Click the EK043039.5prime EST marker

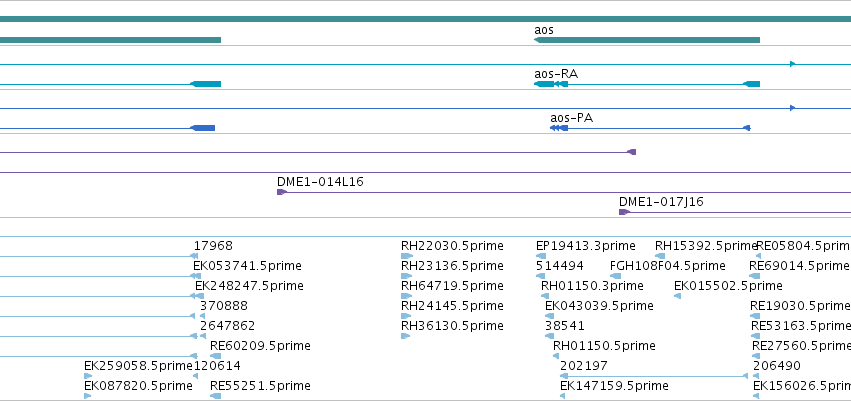[x=550, y=316]
